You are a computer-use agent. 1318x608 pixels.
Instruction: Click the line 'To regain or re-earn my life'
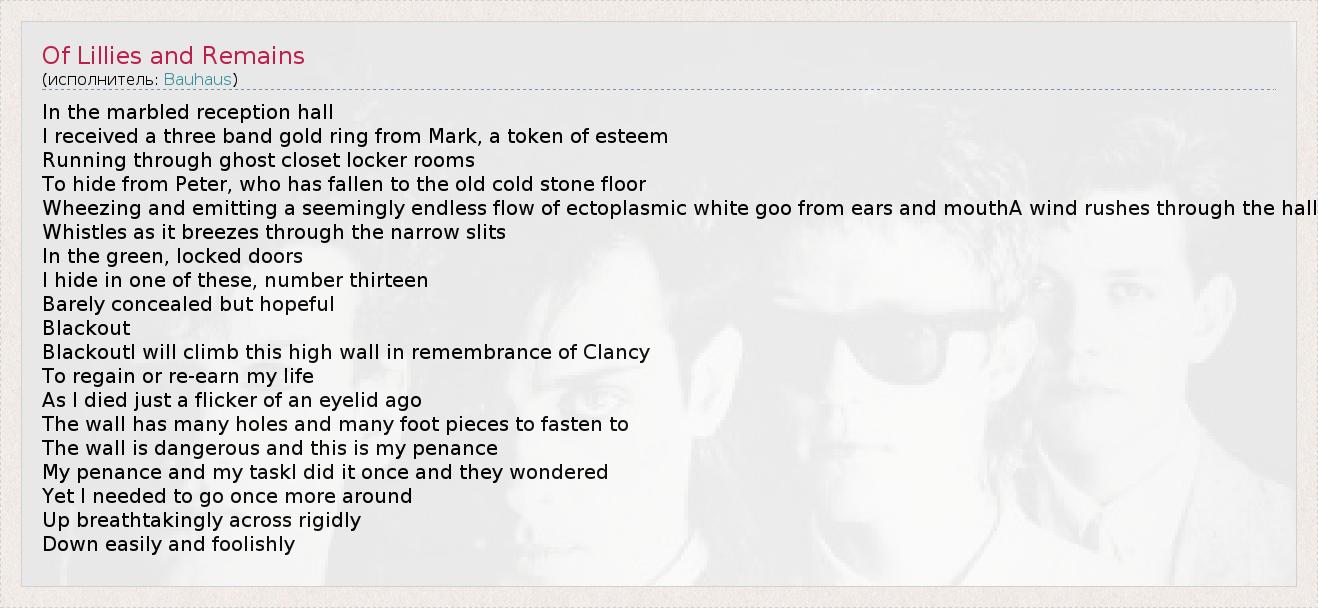point(178,376)
